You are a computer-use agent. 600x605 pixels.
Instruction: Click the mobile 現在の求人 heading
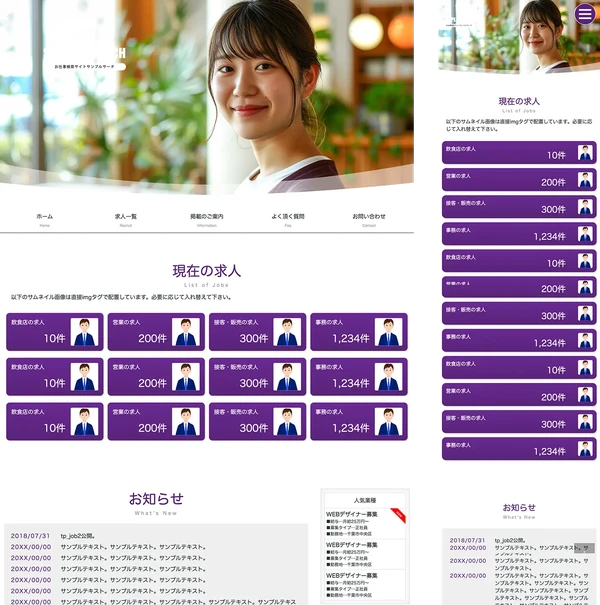tap(519, 101)
